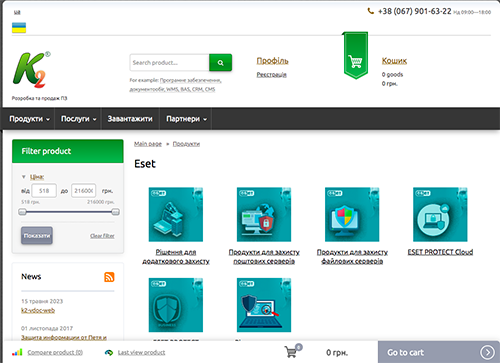The width and height of the screenshot is (500, 363).
Task: Expand the Послуги dropdown menu
Action: click(x=78, y=119)
